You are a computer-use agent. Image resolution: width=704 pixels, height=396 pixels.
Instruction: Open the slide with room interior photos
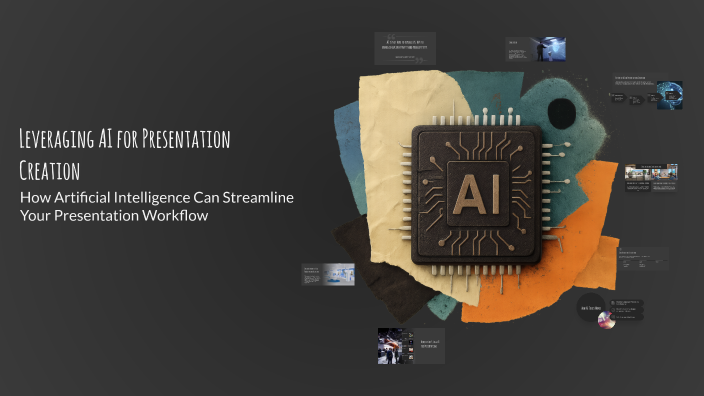651,178
